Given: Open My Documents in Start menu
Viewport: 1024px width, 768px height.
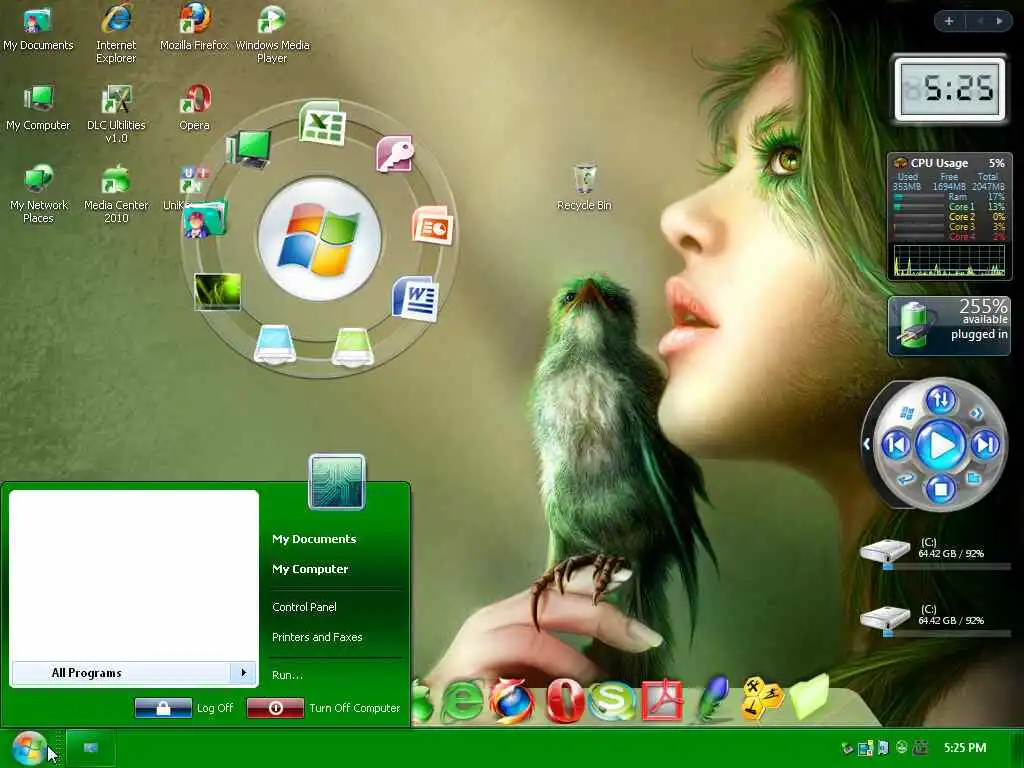Looking at the screenshot, I should coord(314,539).
